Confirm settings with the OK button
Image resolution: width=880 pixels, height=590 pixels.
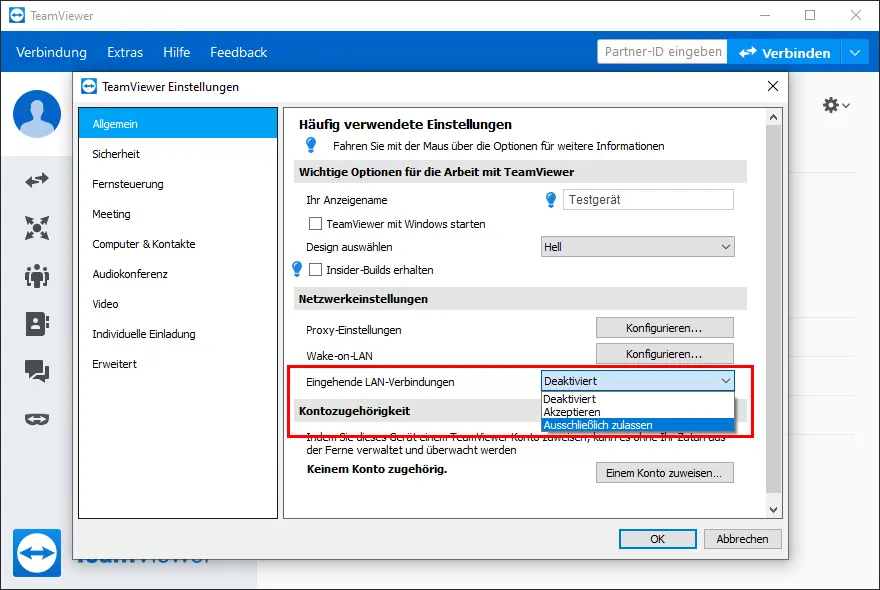(x=658, y=539)
